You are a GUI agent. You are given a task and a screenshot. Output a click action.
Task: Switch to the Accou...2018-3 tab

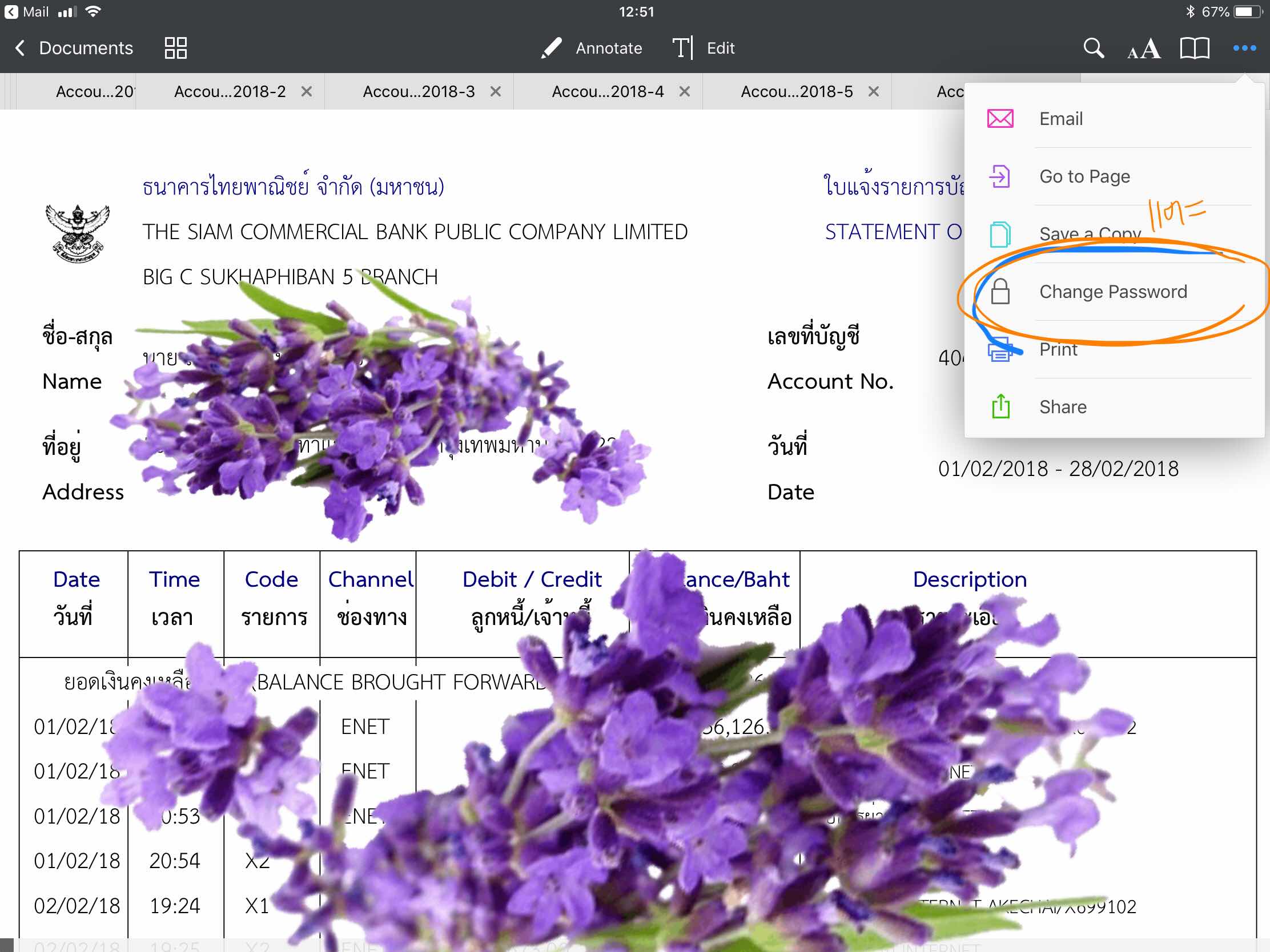(419, 92)
